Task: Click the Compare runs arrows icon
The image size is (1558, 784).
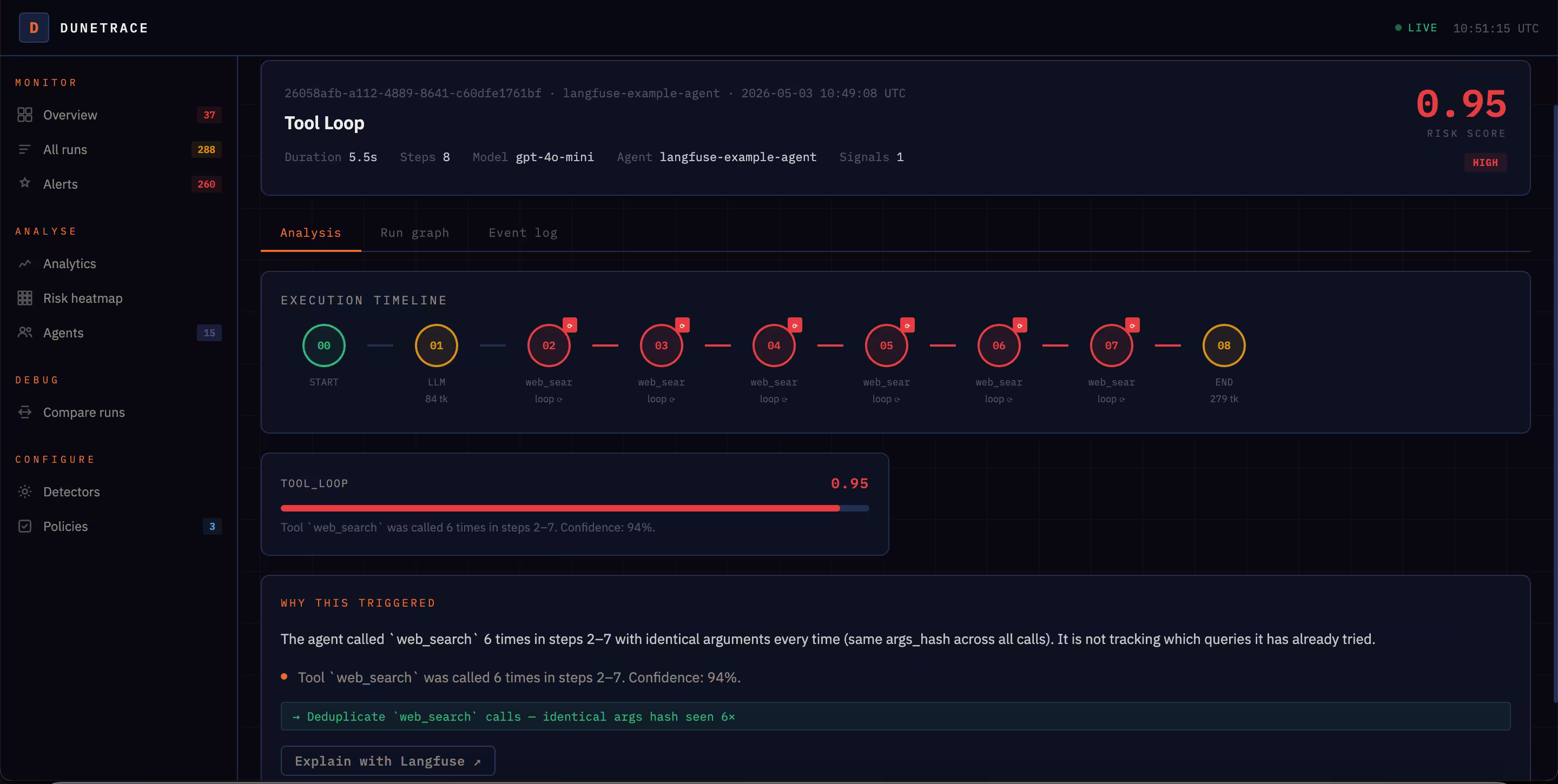Action: [x=25, y=412]
